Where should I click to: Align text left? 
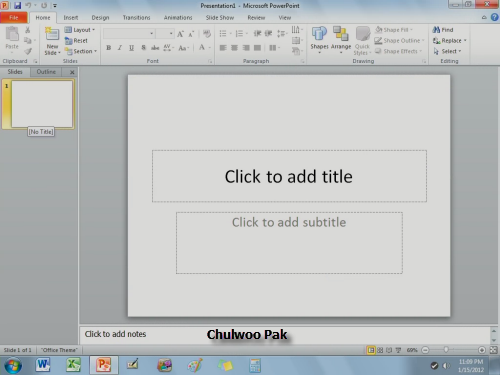click(223, 48)
